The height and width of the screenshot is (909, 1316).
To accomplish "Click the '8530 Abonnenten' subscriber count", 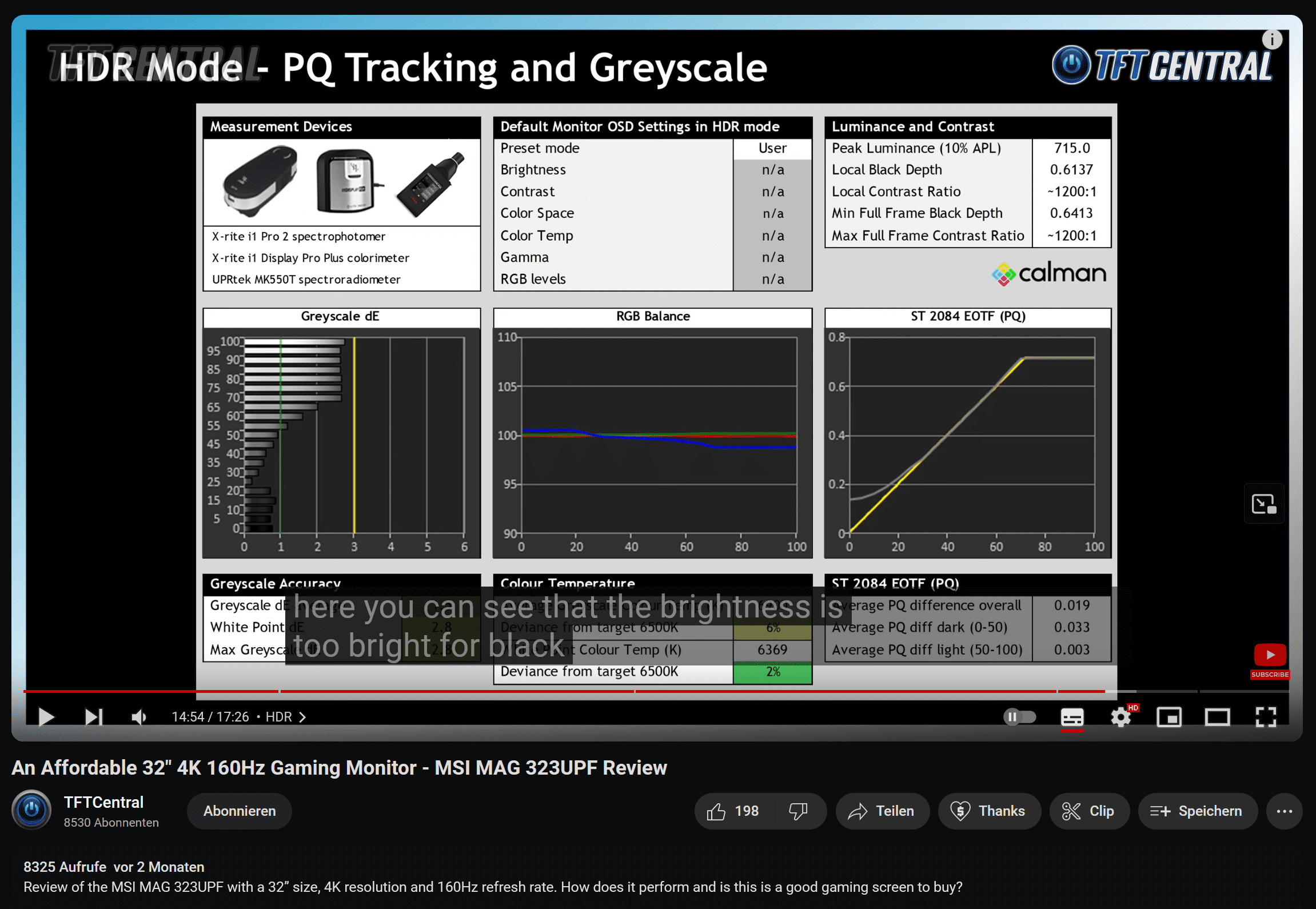I will click(111, 823).
